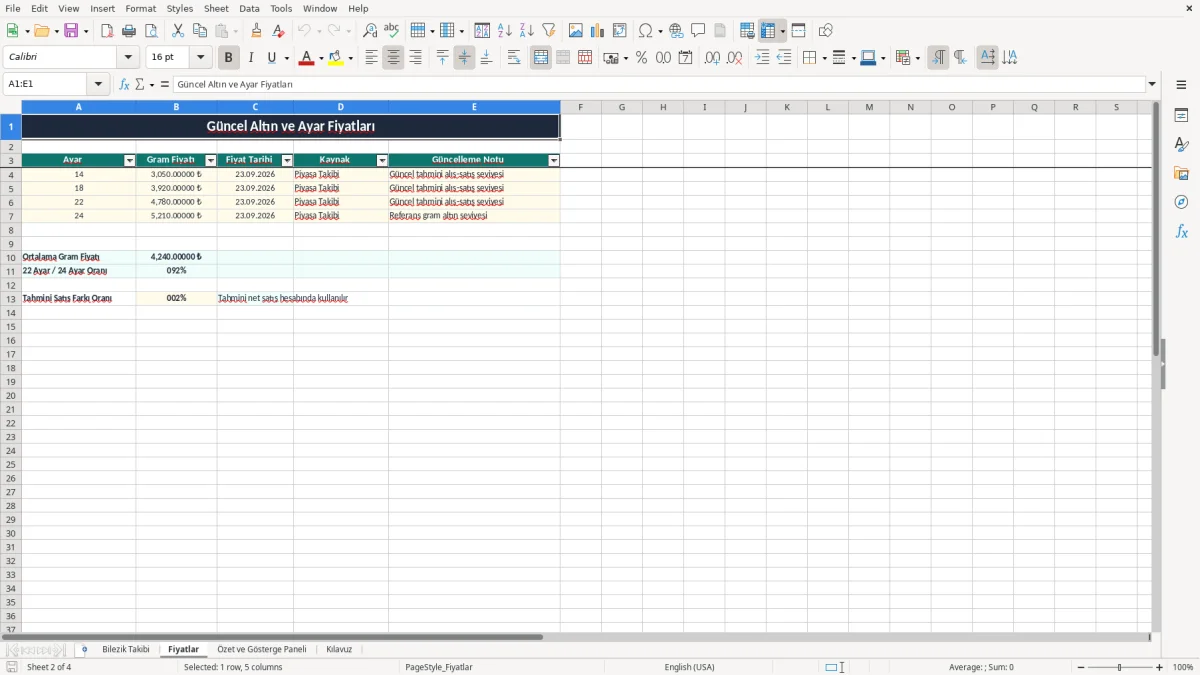This screenshot has height=675, width=1200.
Task: Open Kaynak column filter dropdown
Action: coord(382,160)
